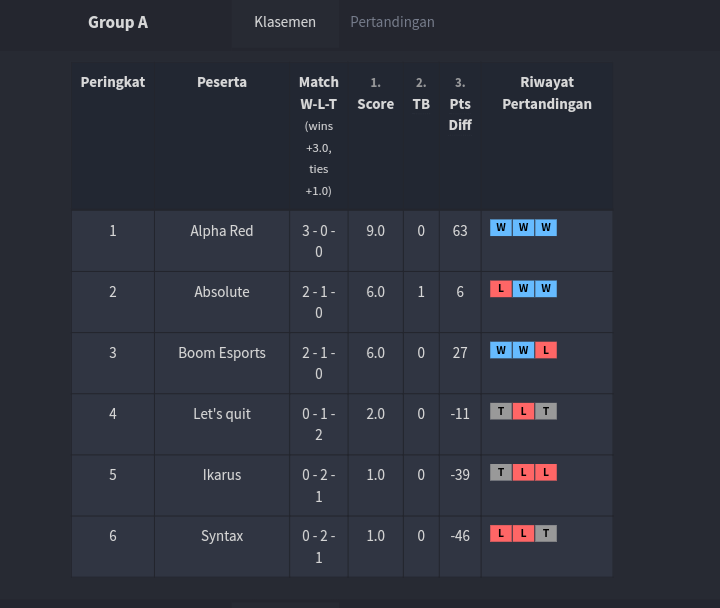Click Alpha Red's first W match badge
Image resolution: width=720 pixels, height=608 pixels.
(500, 228)
